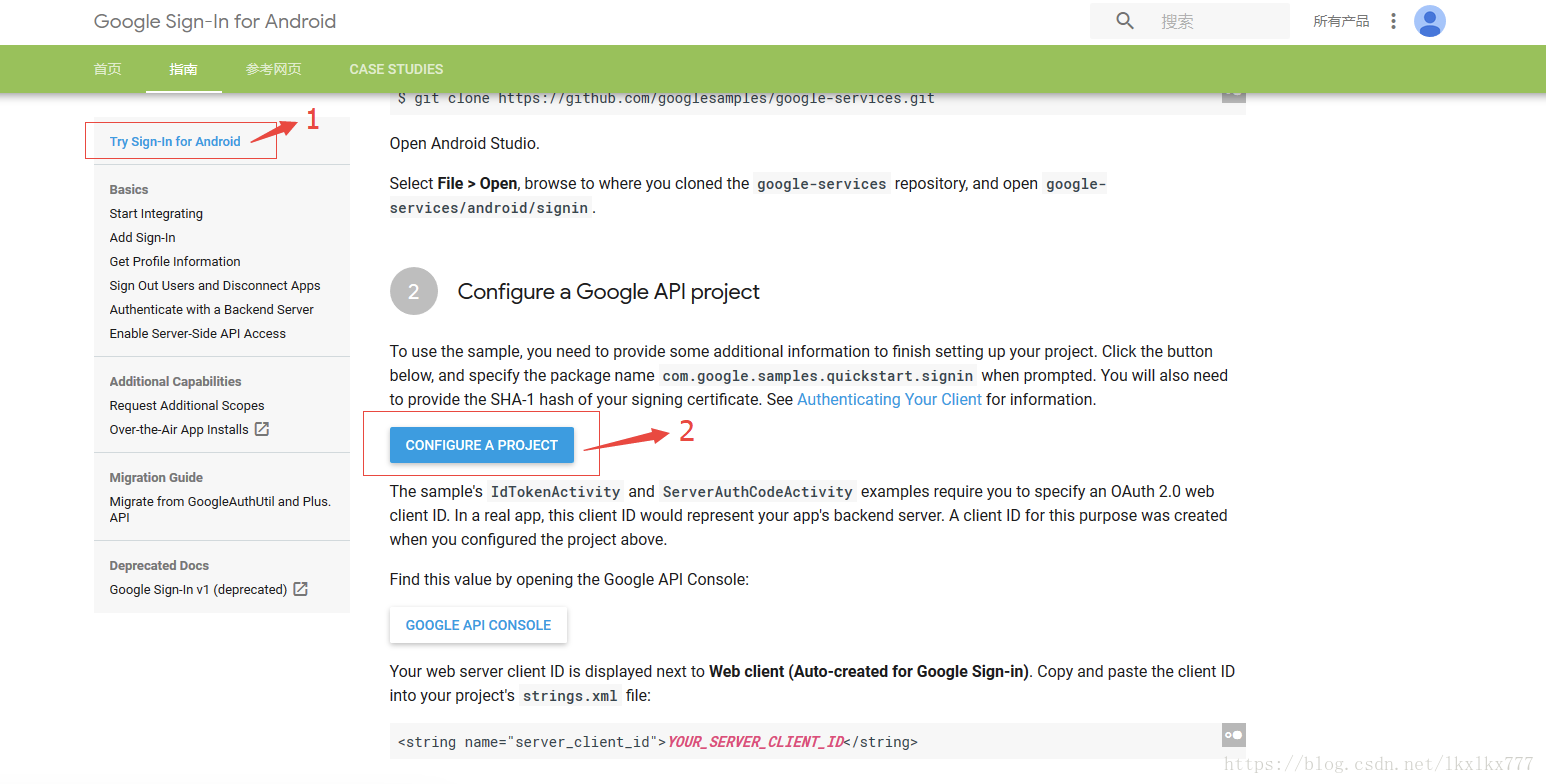
Task: Click the git clone command line
Action: [666, 98]
